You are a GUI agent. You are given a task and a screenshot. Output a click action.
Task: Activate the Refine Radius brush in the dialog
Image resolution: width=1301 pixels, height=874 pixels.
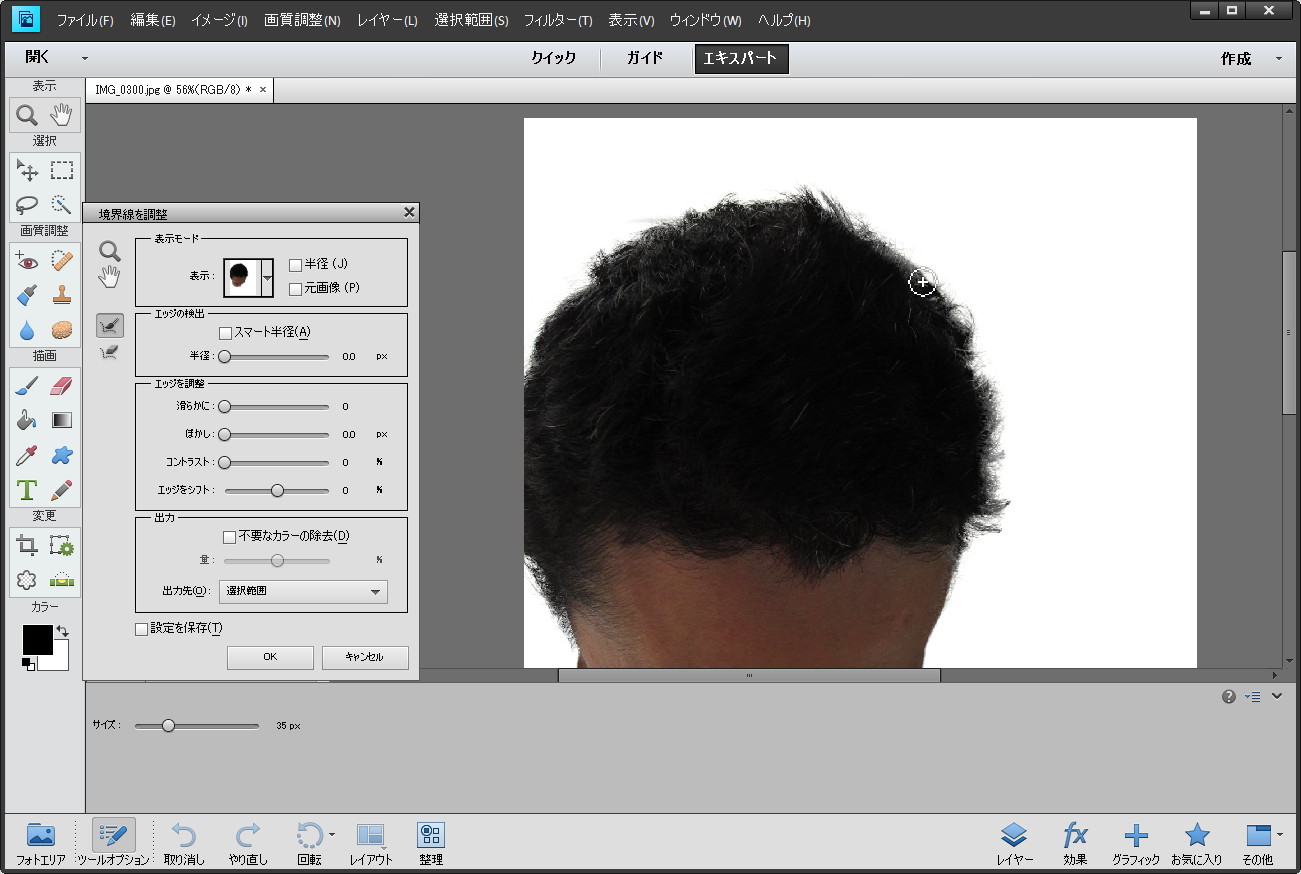(110, 324)
